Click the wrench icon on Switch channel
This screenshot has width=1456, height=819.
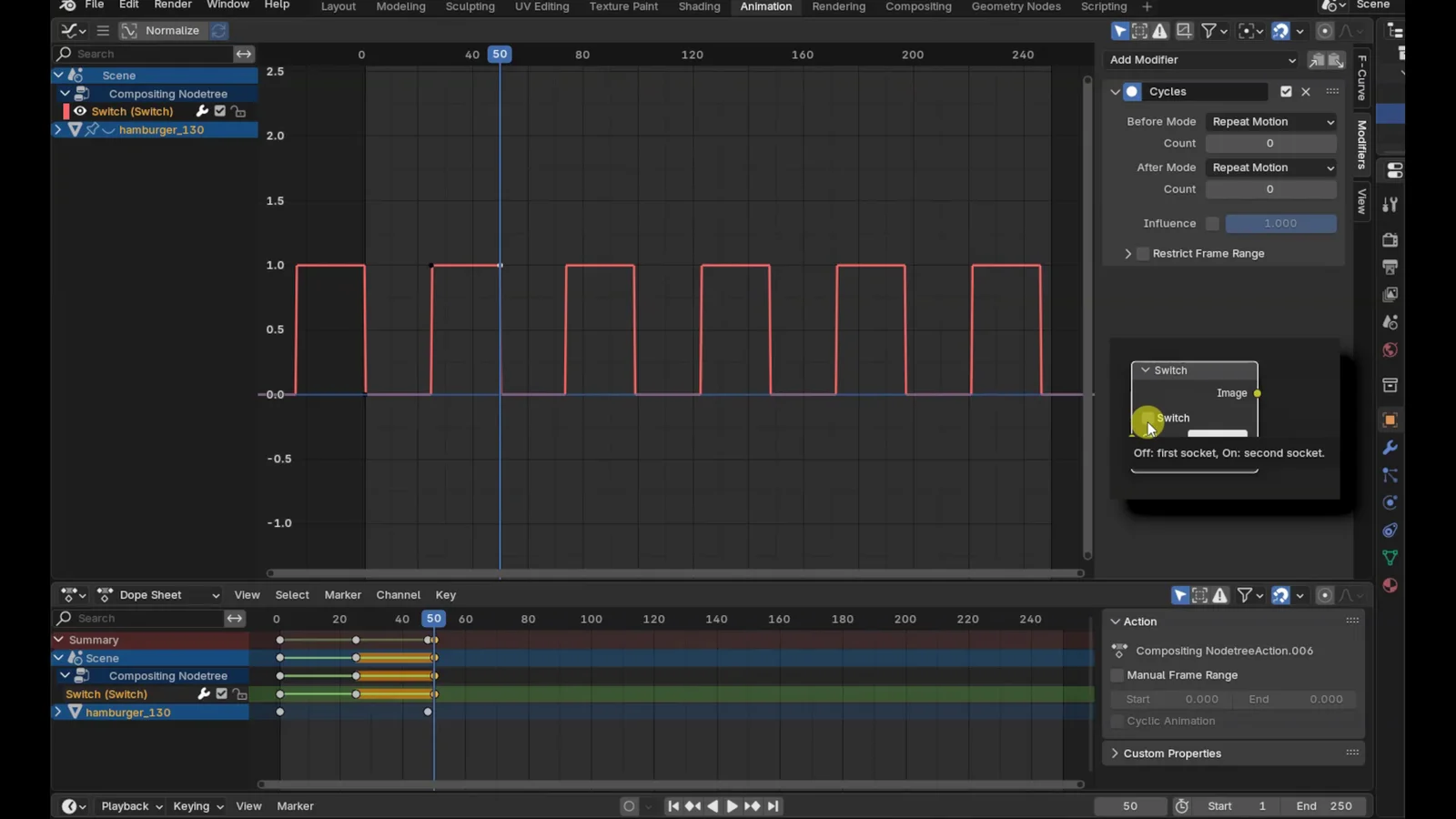coord(202,111)
